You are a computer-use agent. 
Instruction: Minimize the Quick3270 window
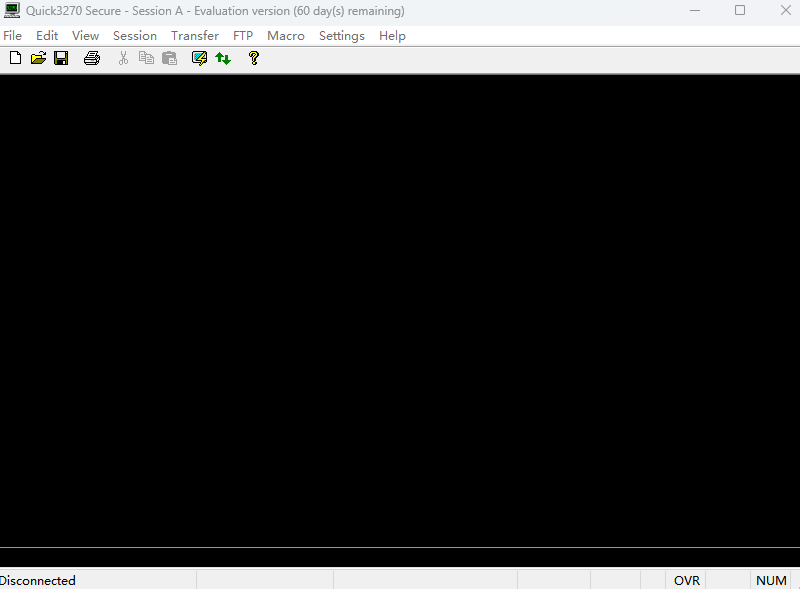[695, 10]
